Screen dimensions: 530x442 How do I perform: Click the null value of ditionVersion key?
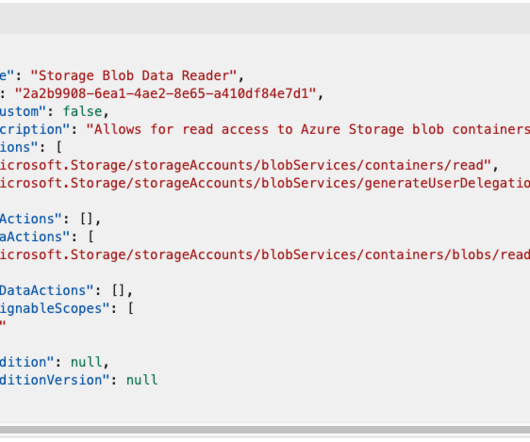coord(142,380)
